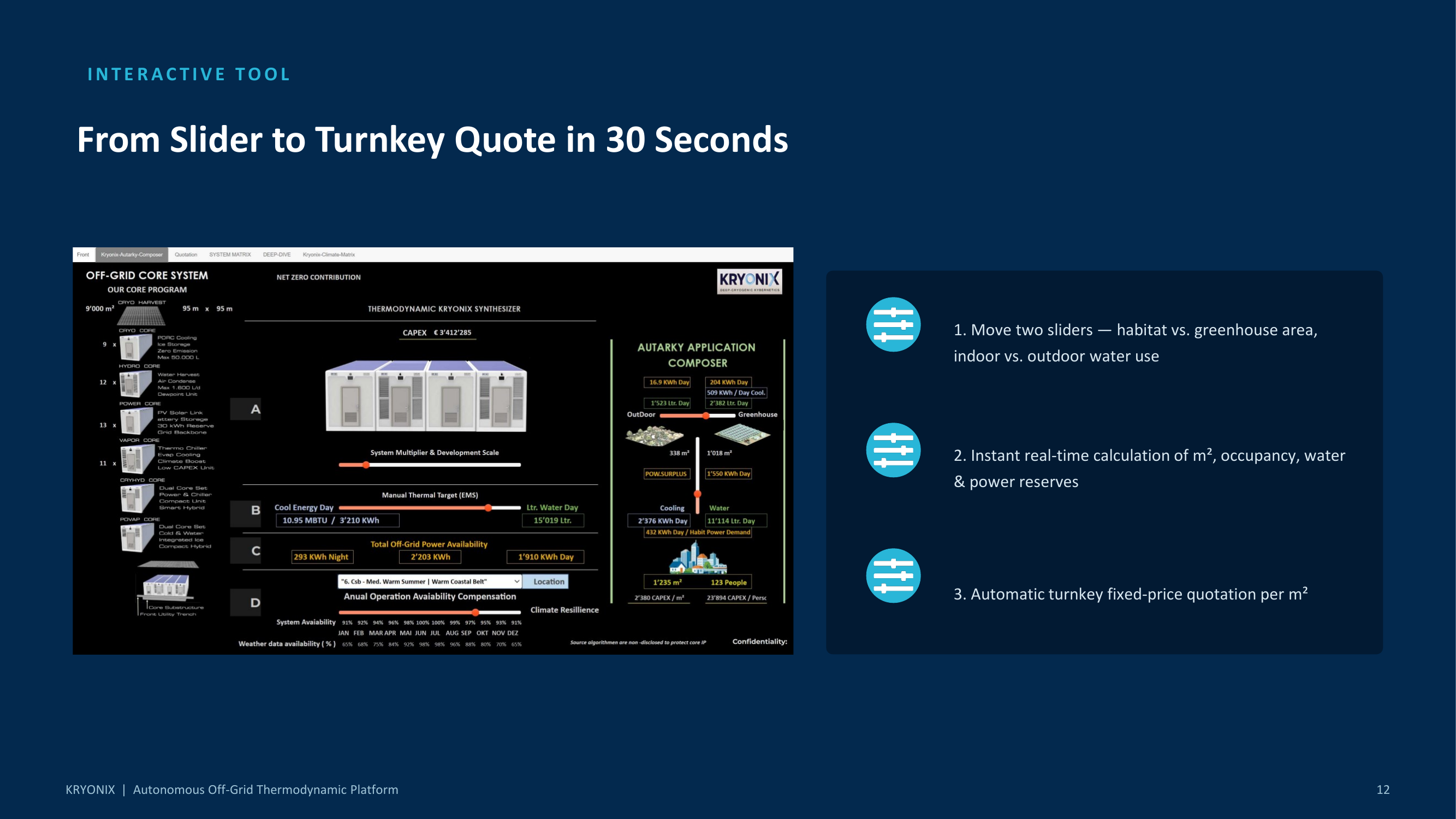Click the Location button
The width and height of the screenshot is (1456, 819).
click(545, 581)
